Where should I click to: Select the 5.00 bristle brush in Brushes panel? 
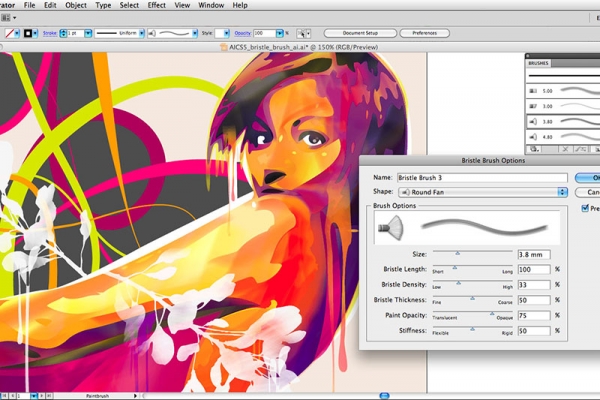563,91
